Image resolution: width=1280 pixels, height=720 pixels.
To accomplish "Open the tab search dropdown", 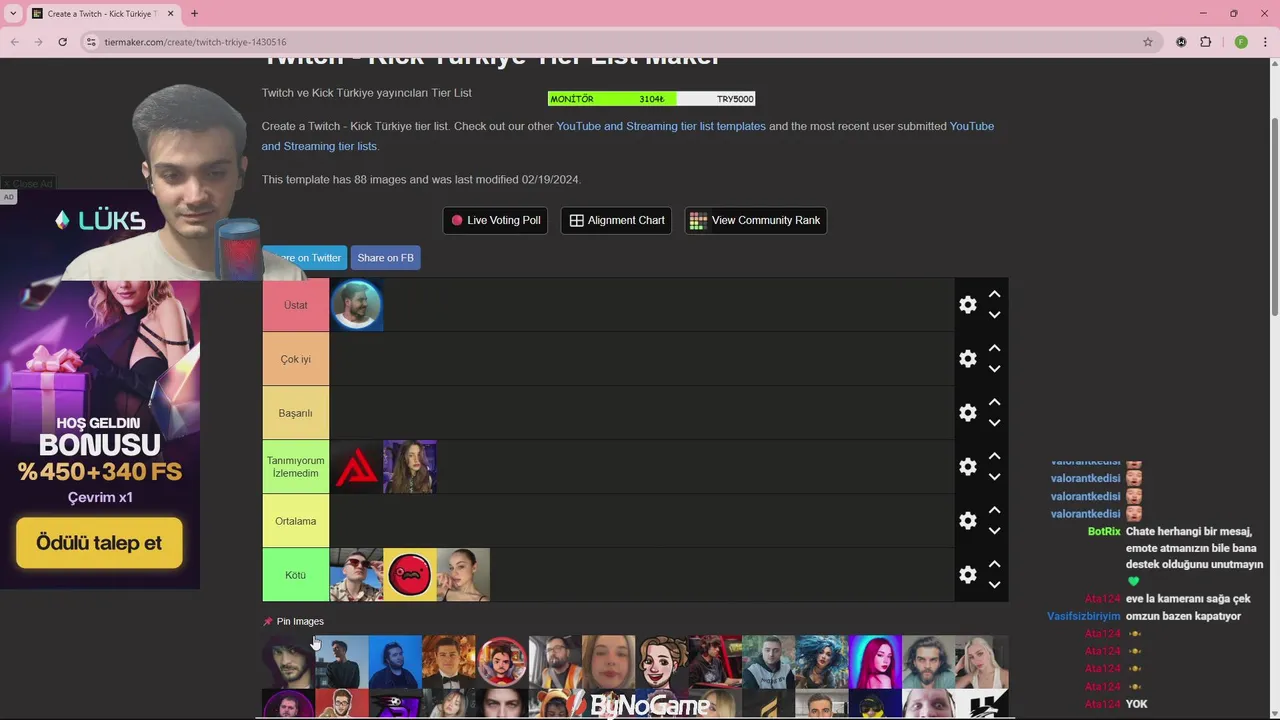I will 13,14.
